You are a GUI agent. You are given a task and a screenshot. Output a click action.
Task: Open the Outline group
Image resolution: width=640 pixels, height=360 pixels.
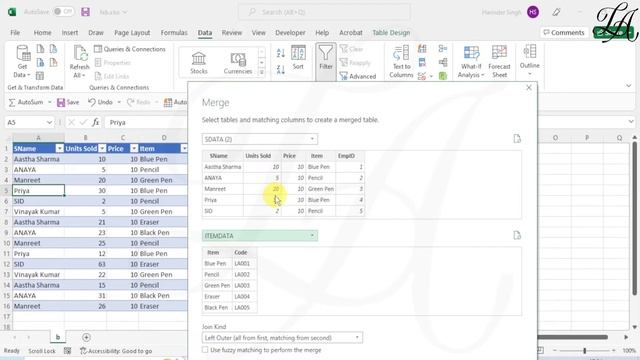coord(530,60)
